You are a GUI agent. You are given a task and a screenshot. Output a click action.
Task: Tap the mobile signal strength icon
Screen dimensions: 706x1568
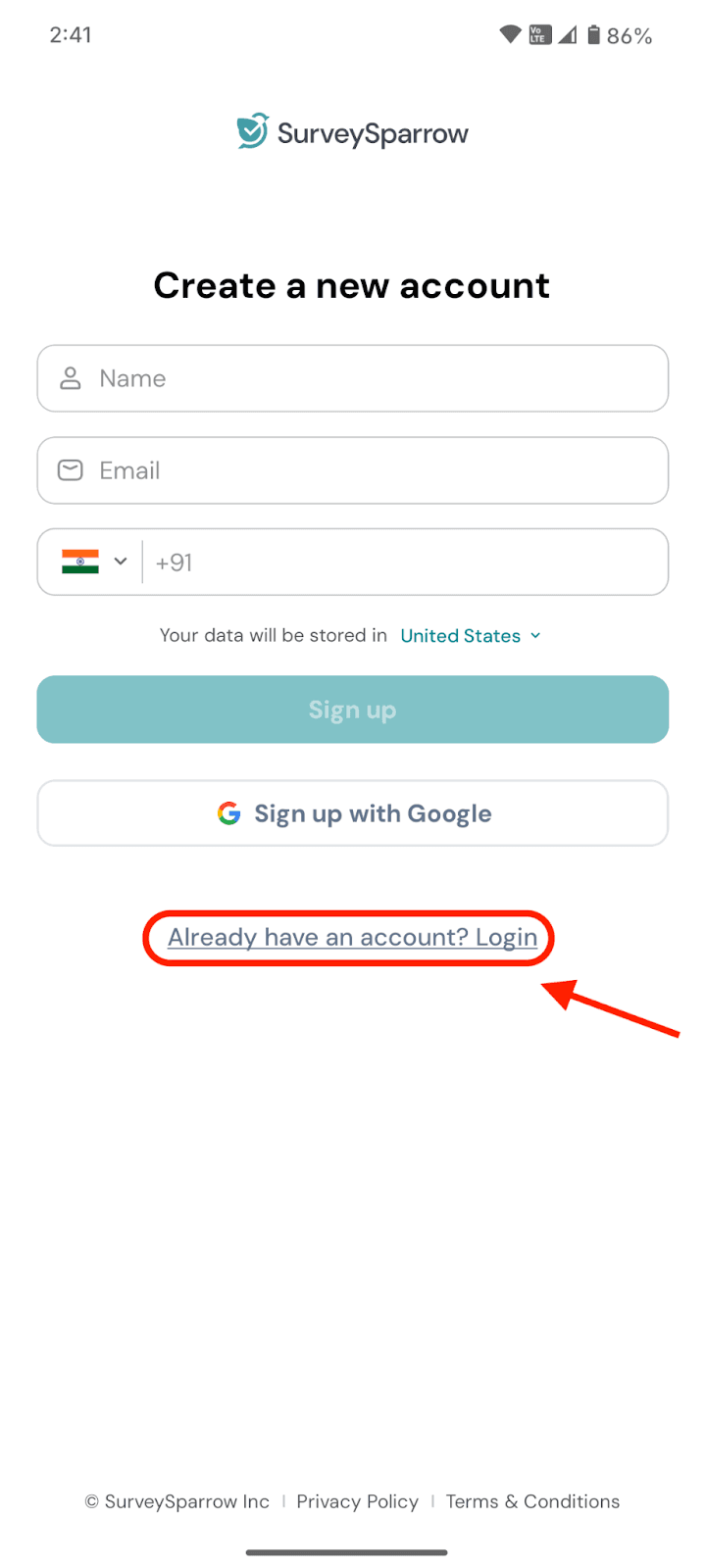click(568, 35)
